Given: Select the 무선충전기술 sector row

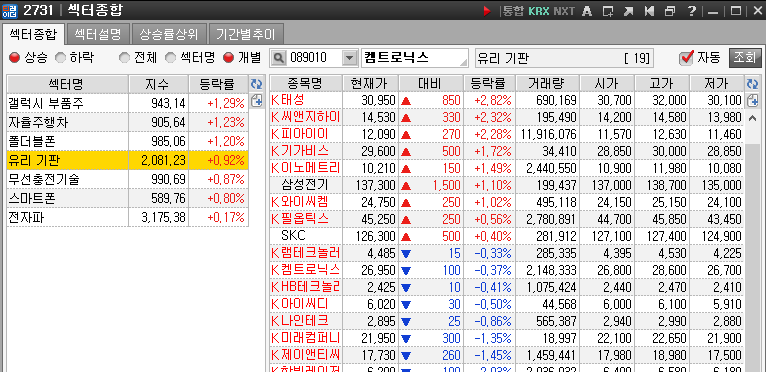Looking at the screenshot, I should coord(128,179).
